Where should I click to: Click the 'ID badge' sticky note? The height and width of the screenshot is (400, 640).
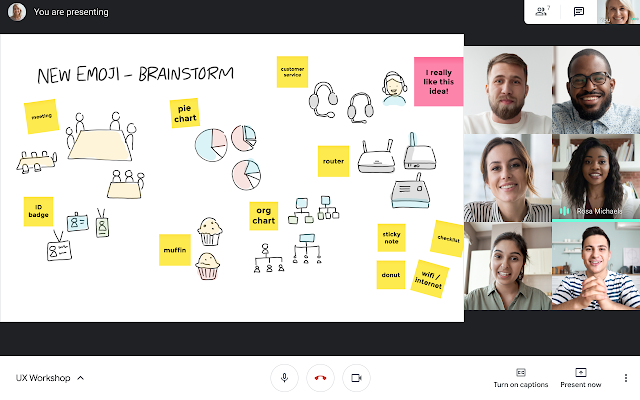(x=38, y=211)
